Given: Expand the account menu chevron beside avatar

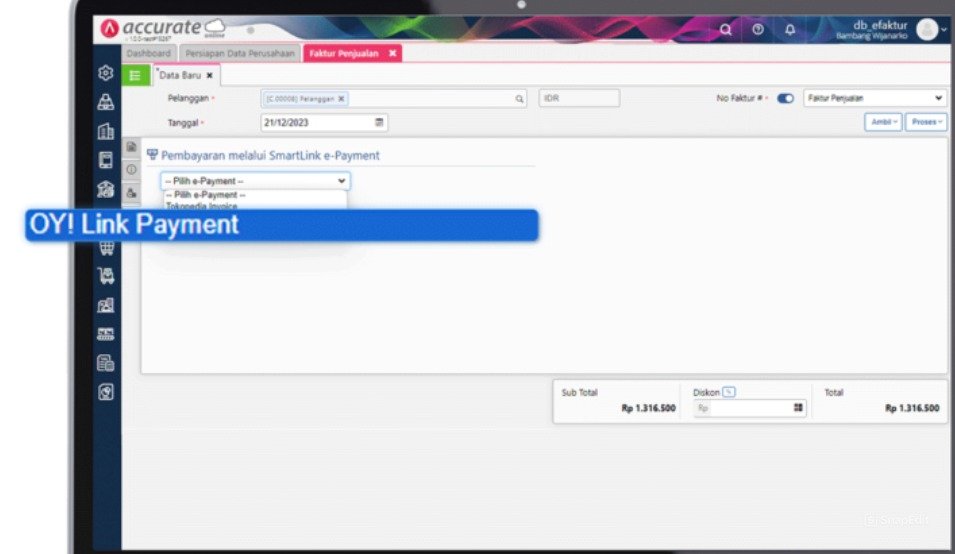Looking at the screenshot, I should tap(943, 30).
